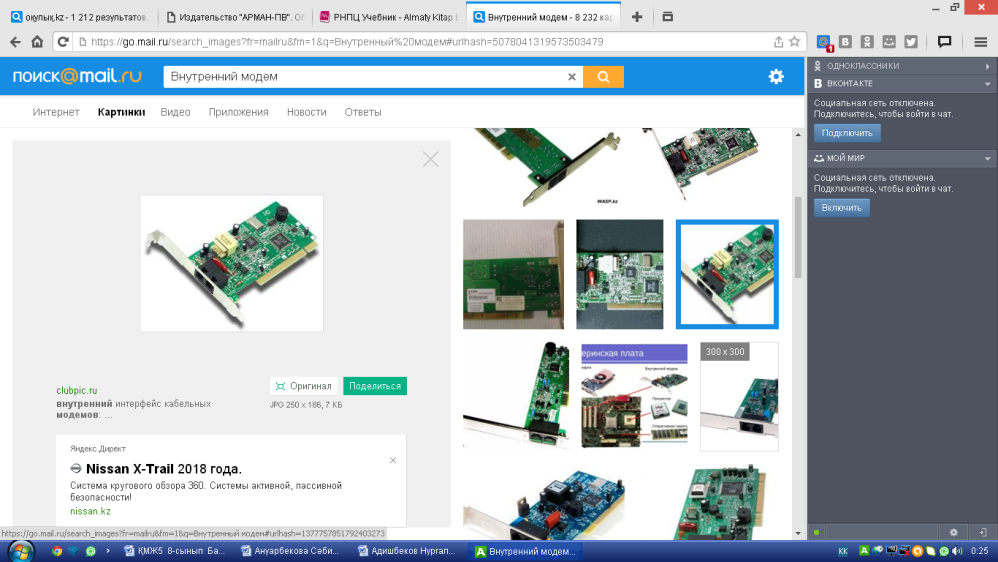Expand the Одноклассники sidebar section
This screenshot has height=562, width=998.
[x=903, y=66]
